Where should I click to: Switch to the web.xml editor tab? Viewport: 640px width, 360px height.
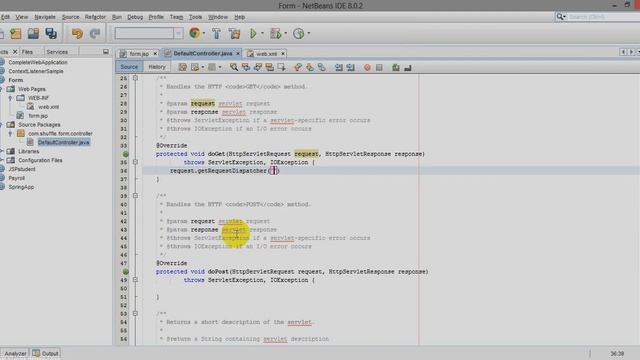(266, 53)
